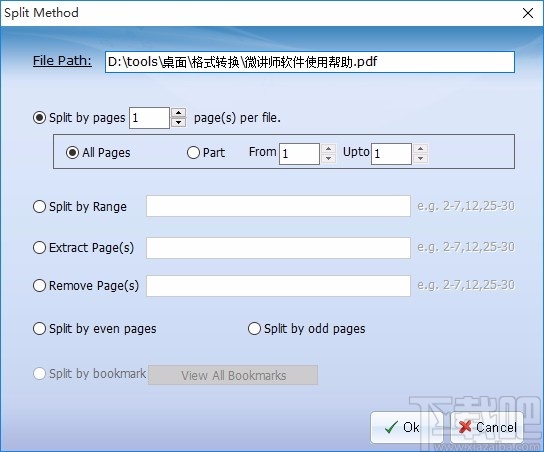Click the 'page(s) per file.' label
544x452 pixels.
coord(237,118)
